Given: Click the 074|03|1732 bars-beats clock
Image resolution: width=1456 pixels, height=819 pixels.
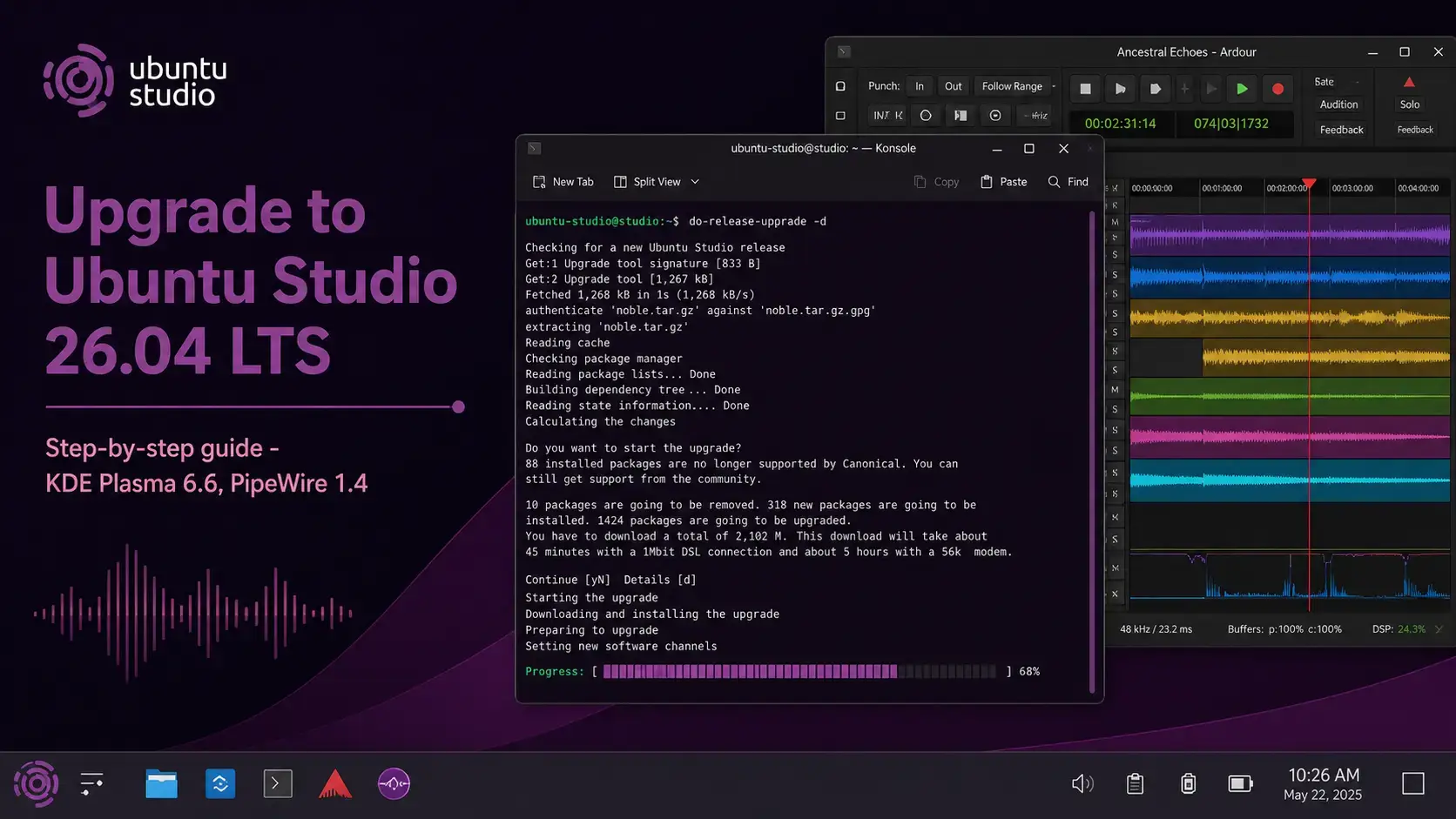Looking at the screenshot, I should (1230, 124).
